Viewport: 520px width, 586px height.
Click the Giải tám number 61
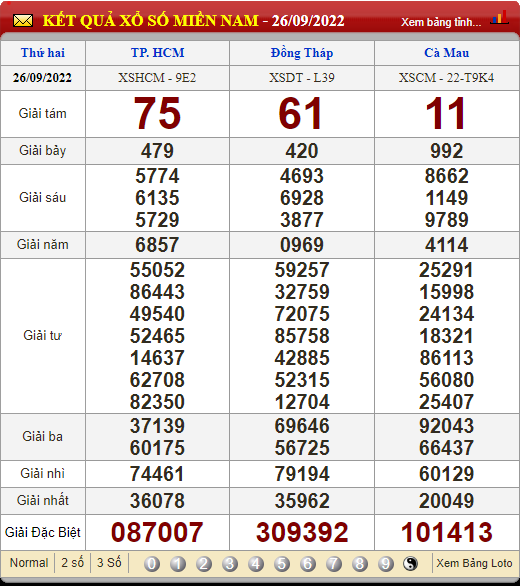(300, 113)
